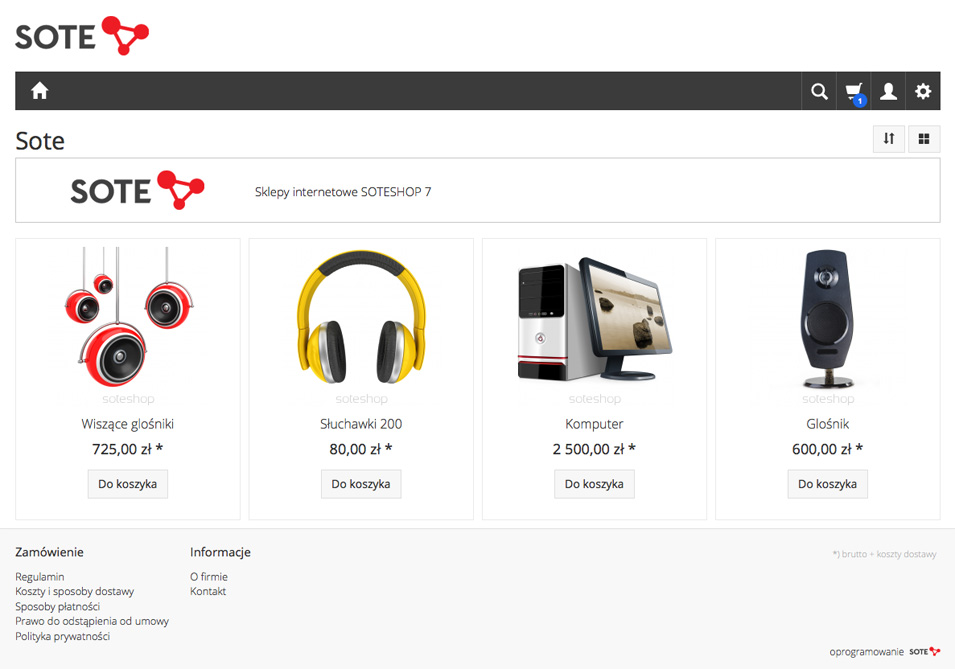Open the Wiszące głośniki product title
Image resolution: width=955 pixels, height=669 pixels.
(x=128, y=424)
